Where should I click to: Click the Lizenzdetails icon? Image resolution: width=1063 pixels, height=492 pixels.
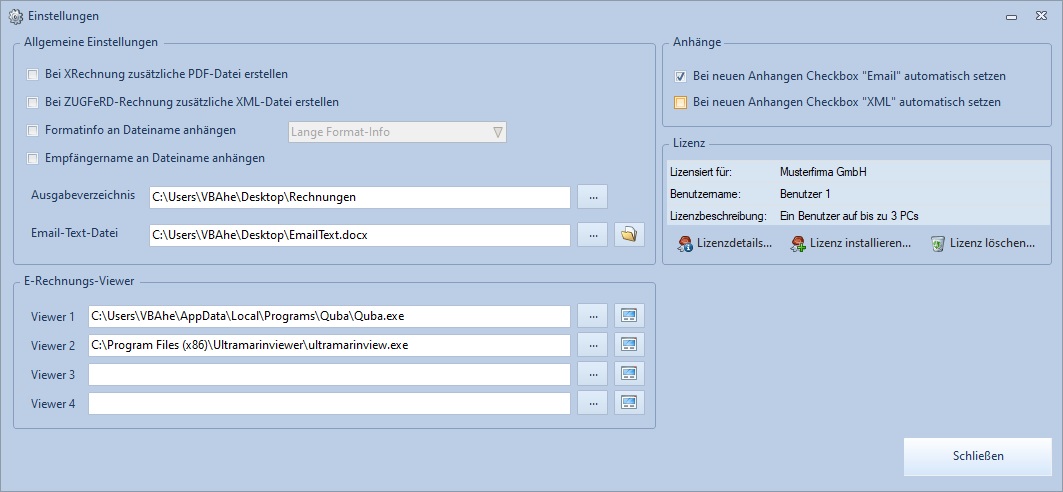pos(685,244)
